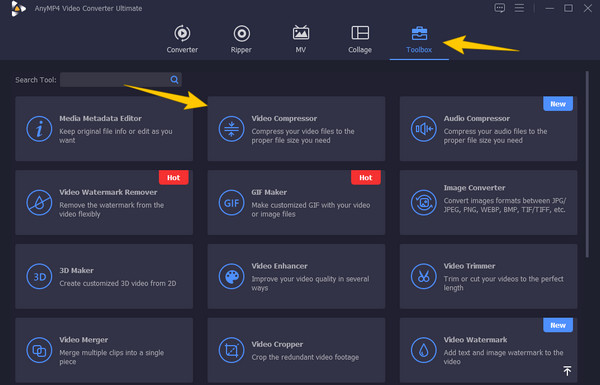The width and height of the screenshot is (600, 385).
Task: Click "Trim or cut your videos" description
Action: click(503, 284)
